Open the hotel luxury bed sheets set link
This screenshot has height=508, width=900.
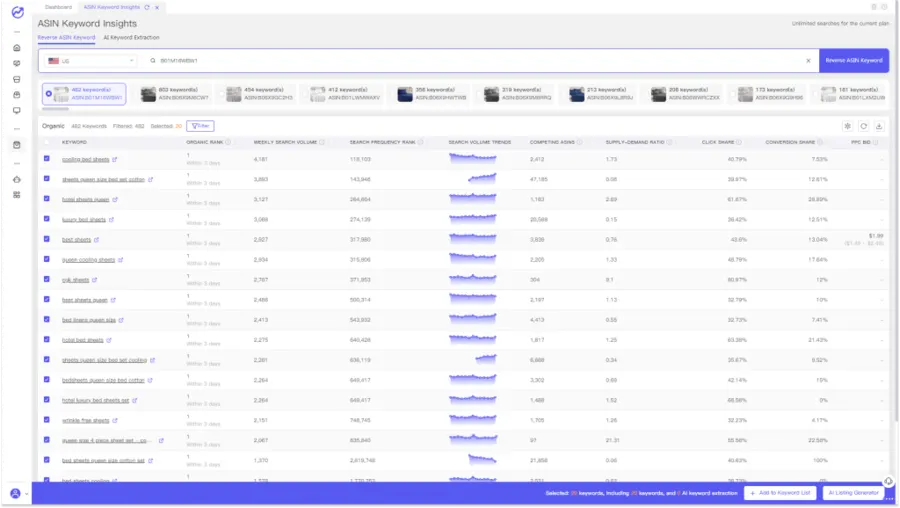coord(95,401)
